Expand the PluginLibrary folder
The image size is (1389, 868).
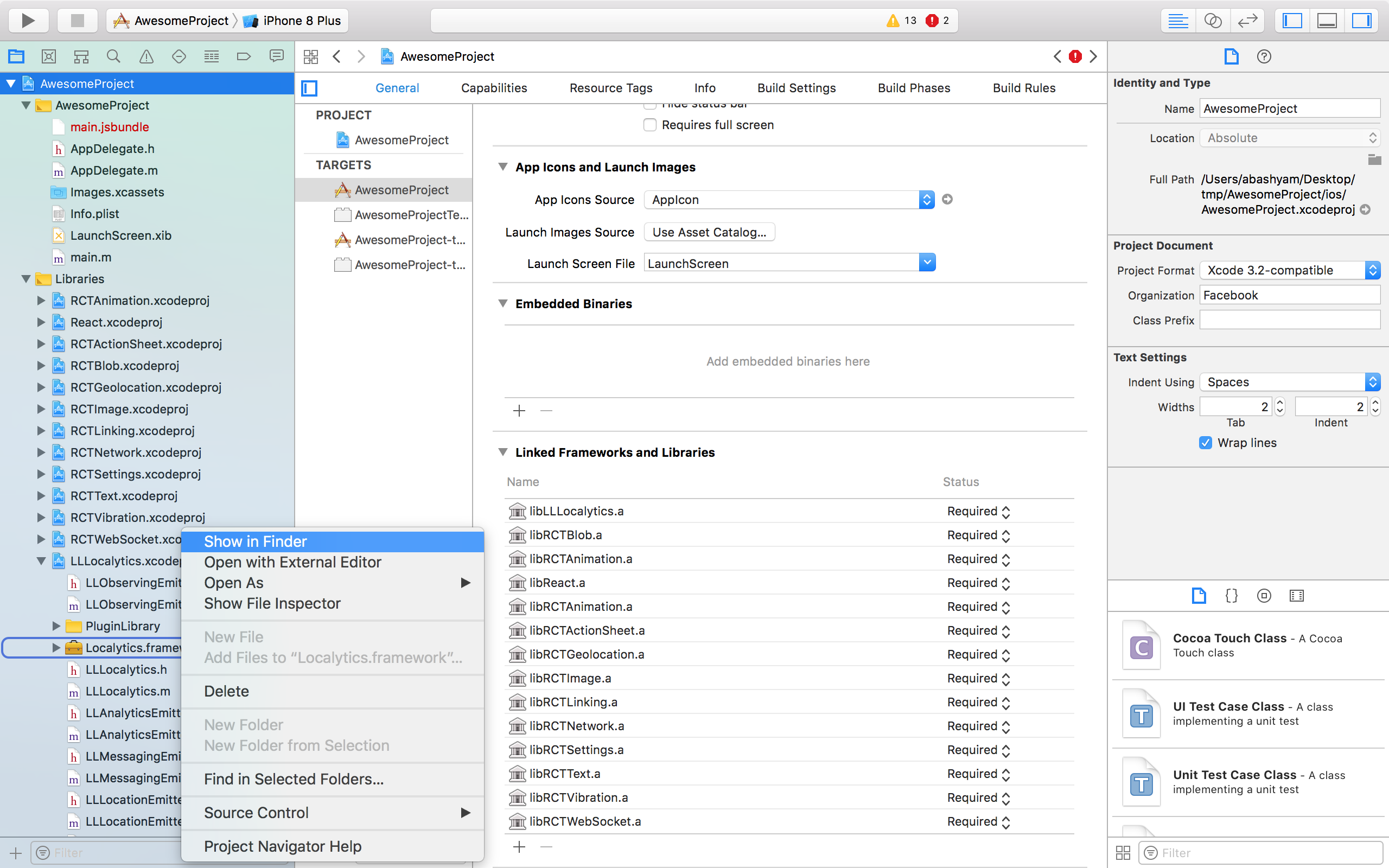(x=56, y=626)
